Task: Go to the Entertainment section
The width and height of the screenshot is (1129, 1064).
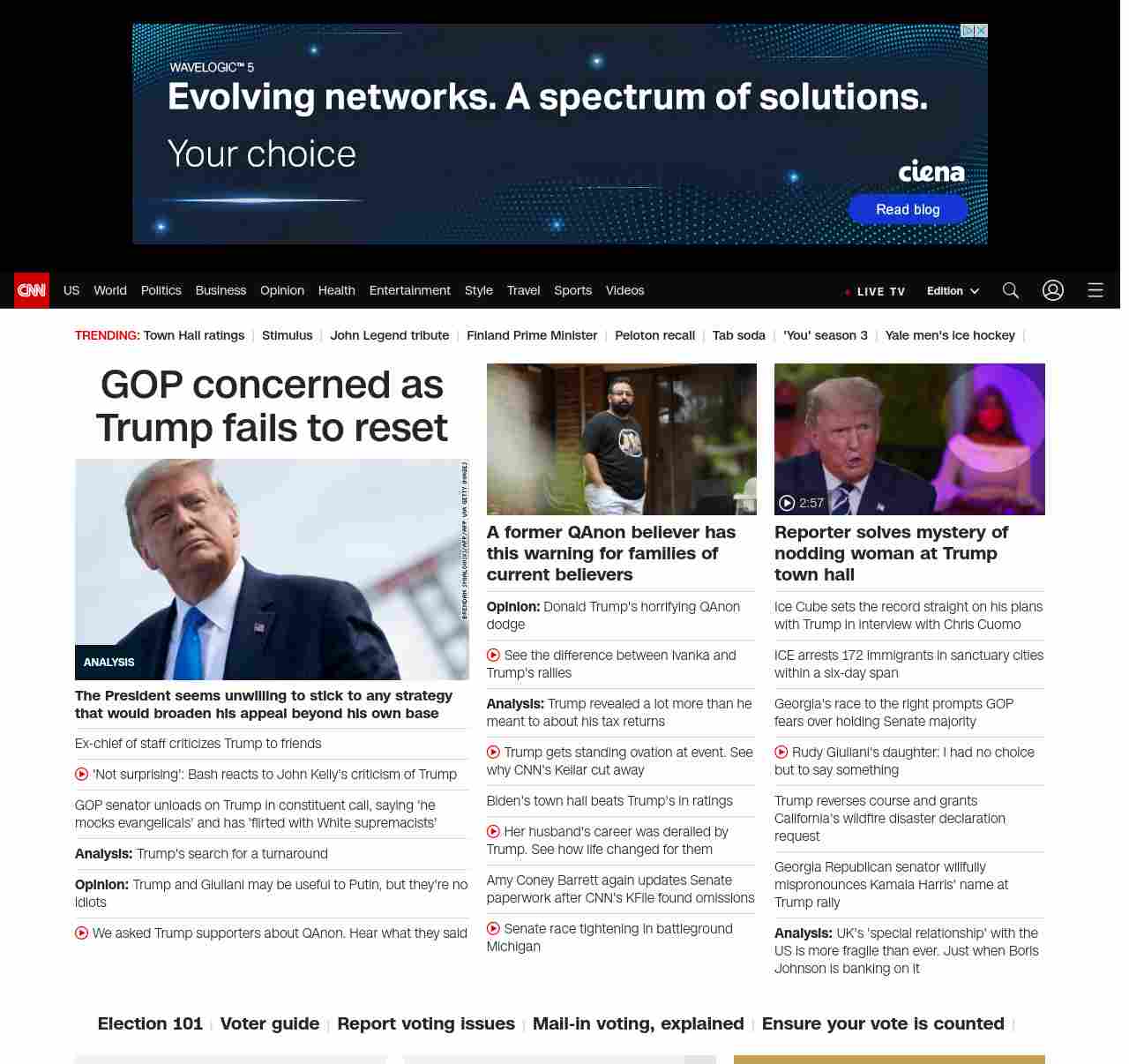Action: coord(410,290)
